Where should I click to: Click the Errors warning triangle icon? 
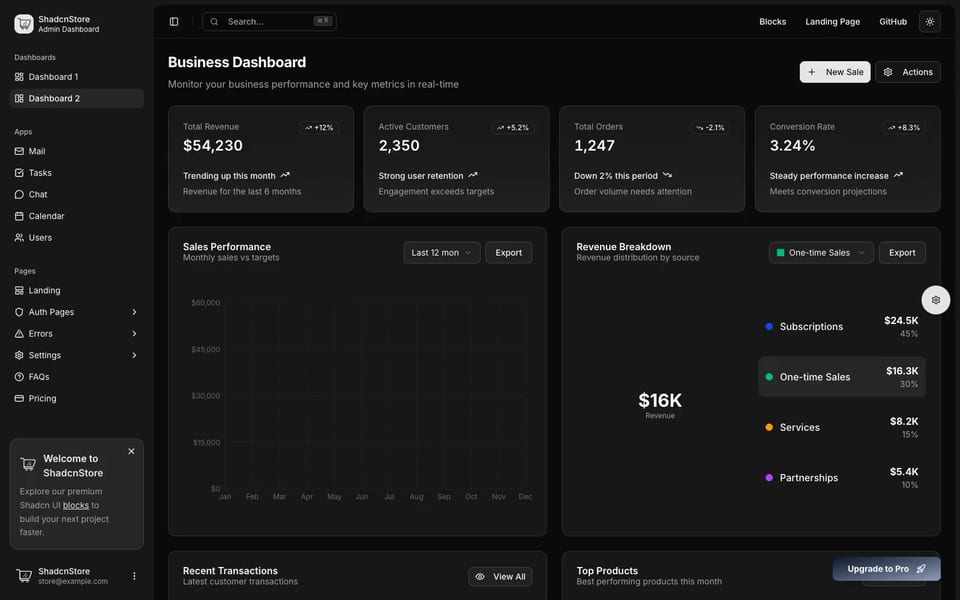(19, 333)
